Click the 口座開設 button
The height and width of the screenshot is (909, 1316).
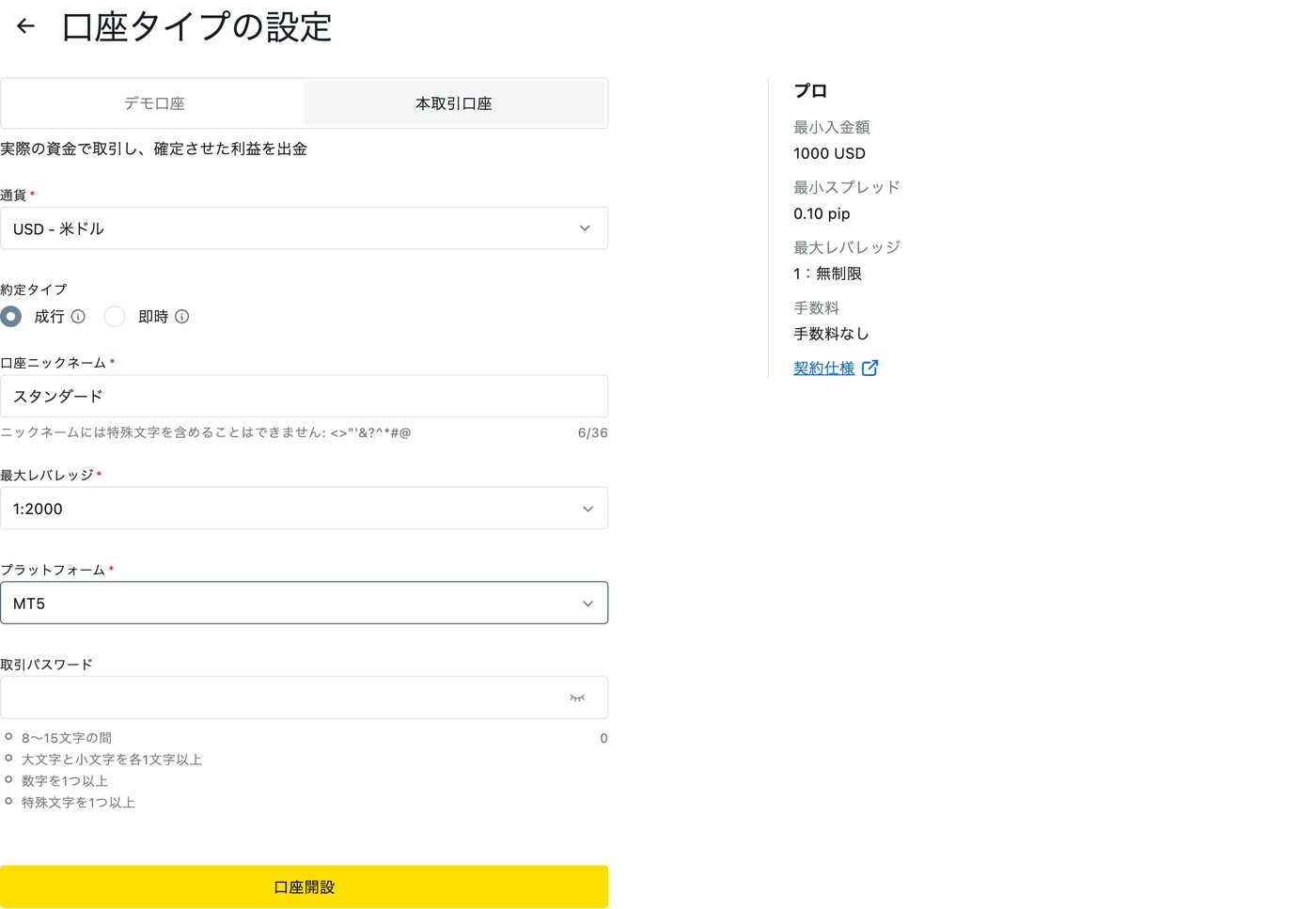pyautogui.click(x=304, y=886)
